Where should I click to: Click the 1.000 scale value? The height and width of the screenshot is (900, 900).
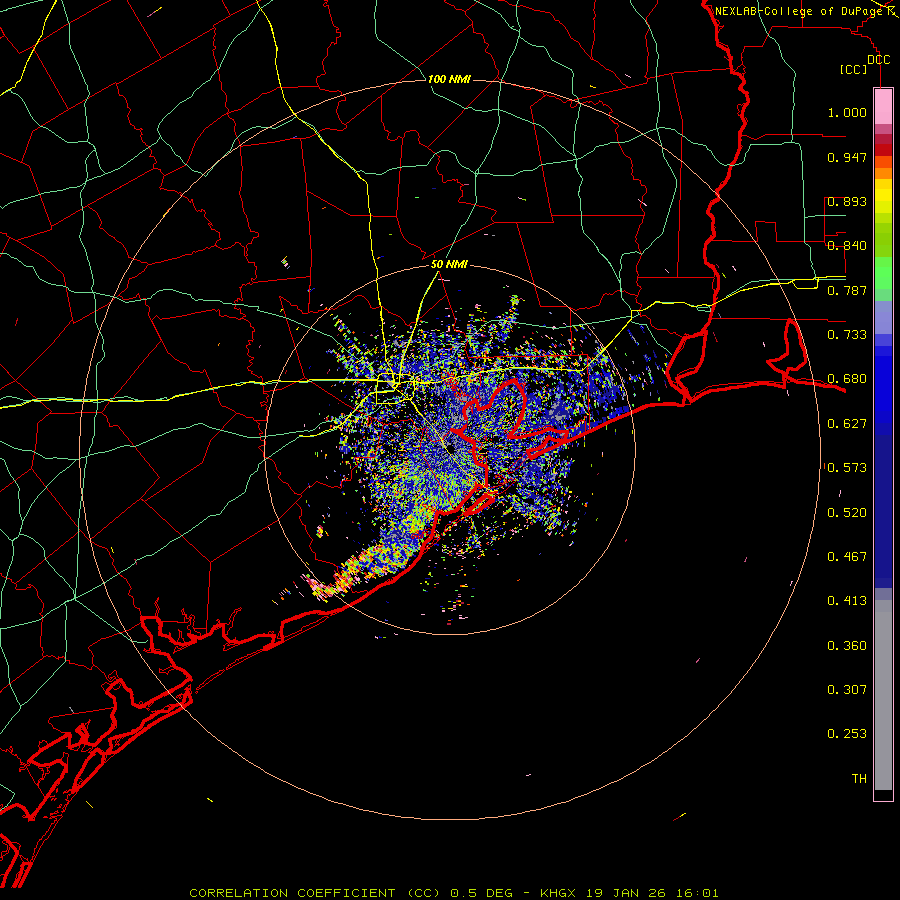pos(847,112)
